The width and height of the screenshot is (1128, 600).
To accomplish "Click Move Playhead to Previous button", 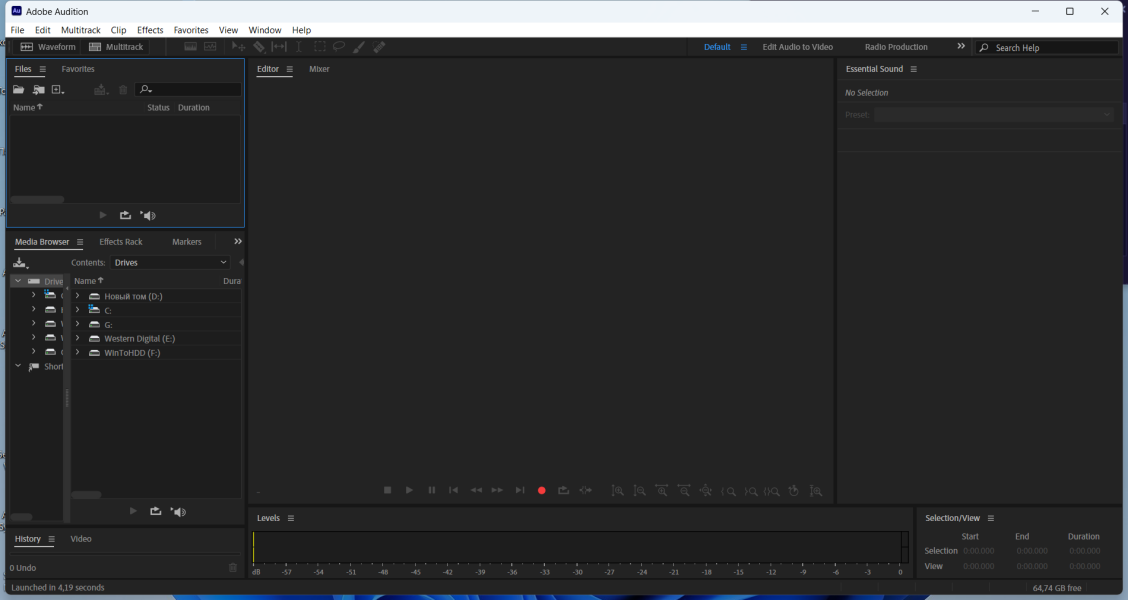I will 453,490.
